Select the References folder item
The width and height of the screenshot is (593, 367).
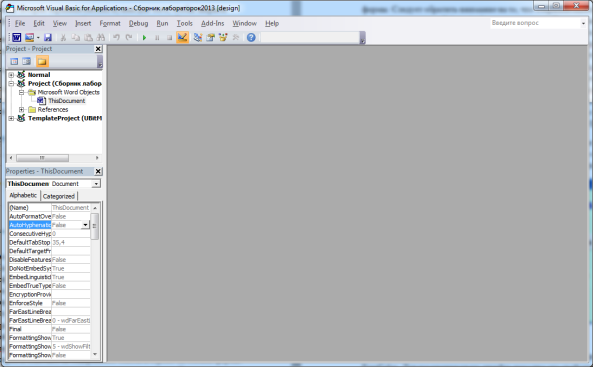(53, 110)
